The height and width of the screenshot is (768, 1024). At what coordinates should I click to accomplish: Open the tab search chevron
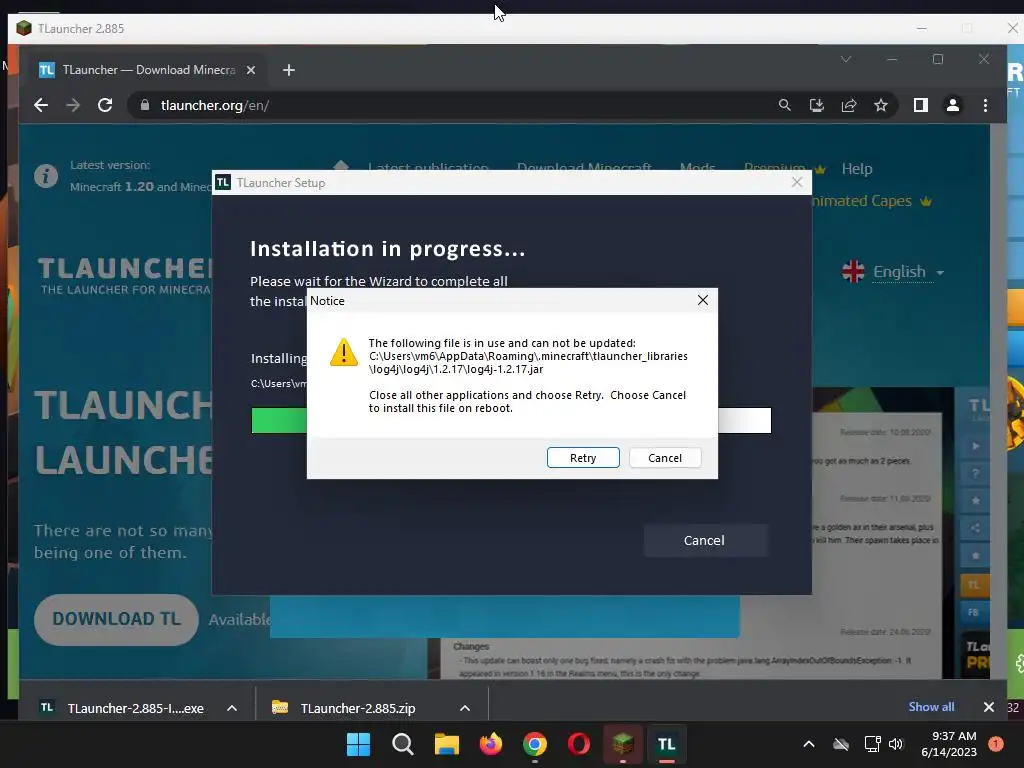(x=846, y=59)
